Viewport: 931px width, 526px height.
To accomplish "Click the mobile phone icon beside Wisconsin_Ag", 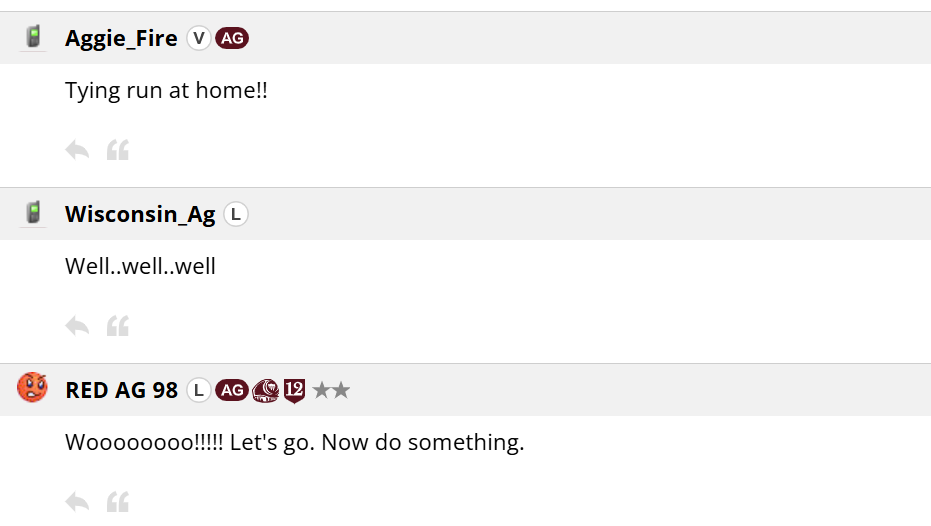I will [x=33, y=213].
